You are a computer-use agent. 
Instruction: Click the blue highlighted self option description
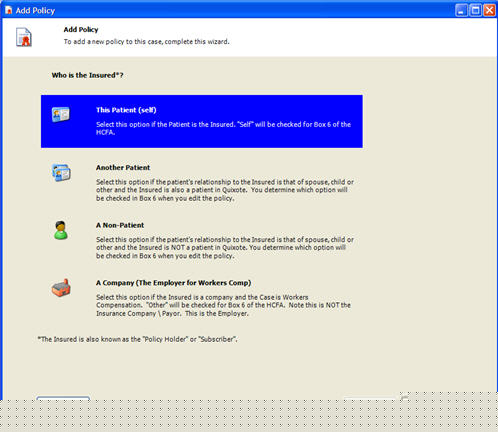(x=223, y=128)
